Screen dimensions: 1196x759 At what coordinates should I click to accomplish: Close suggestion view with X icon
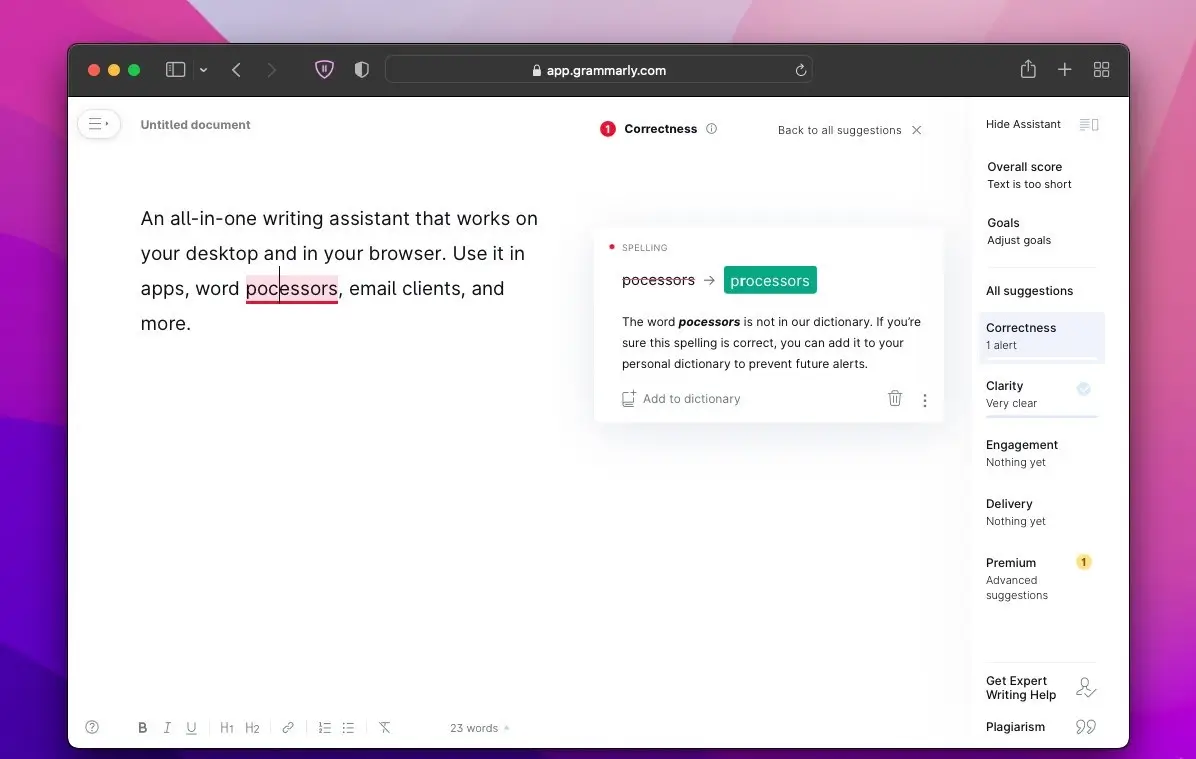(x=917, y=130)
